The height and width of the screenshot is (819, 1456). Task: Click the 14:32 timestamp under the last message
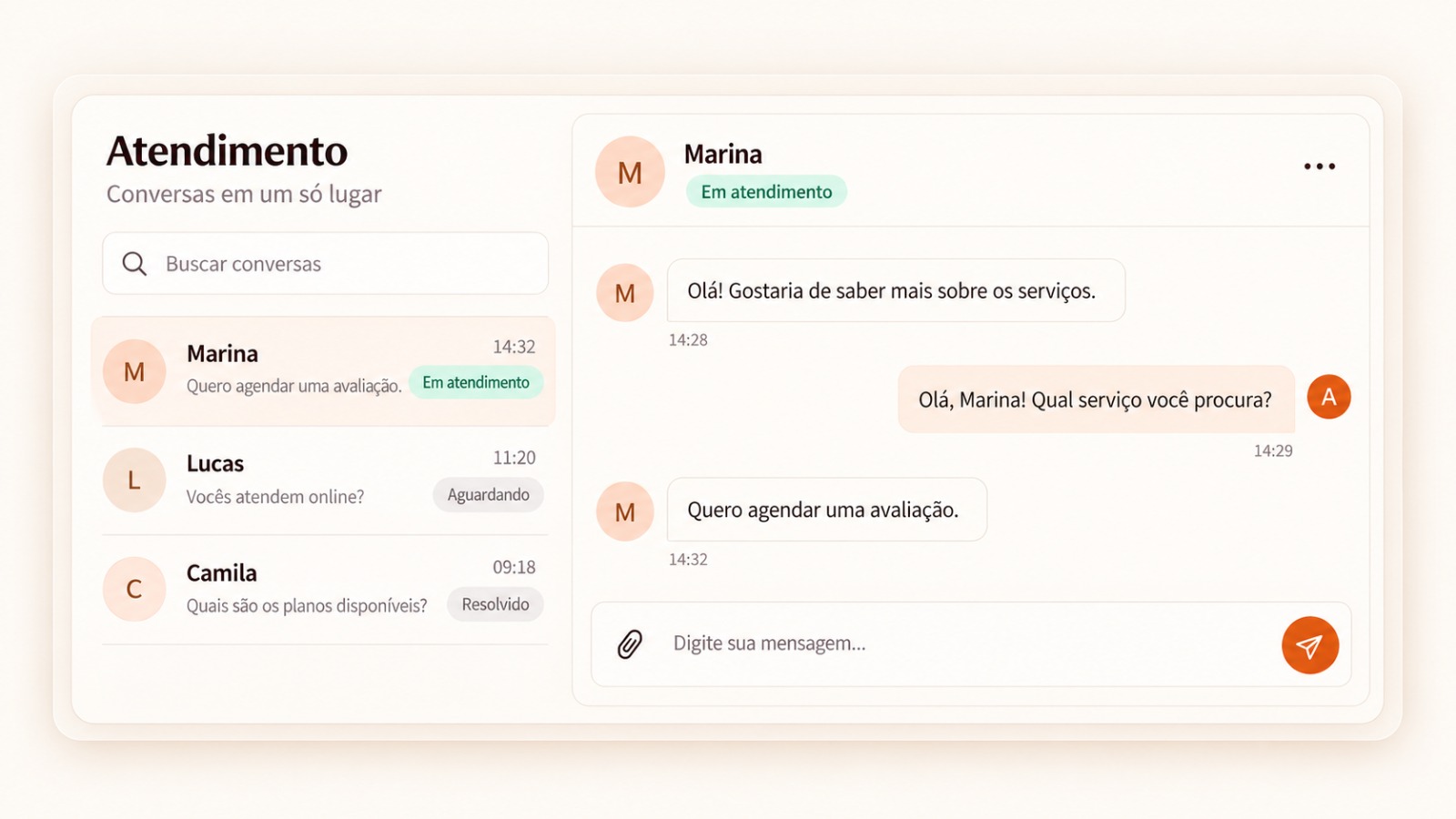(x=688, y=560)
